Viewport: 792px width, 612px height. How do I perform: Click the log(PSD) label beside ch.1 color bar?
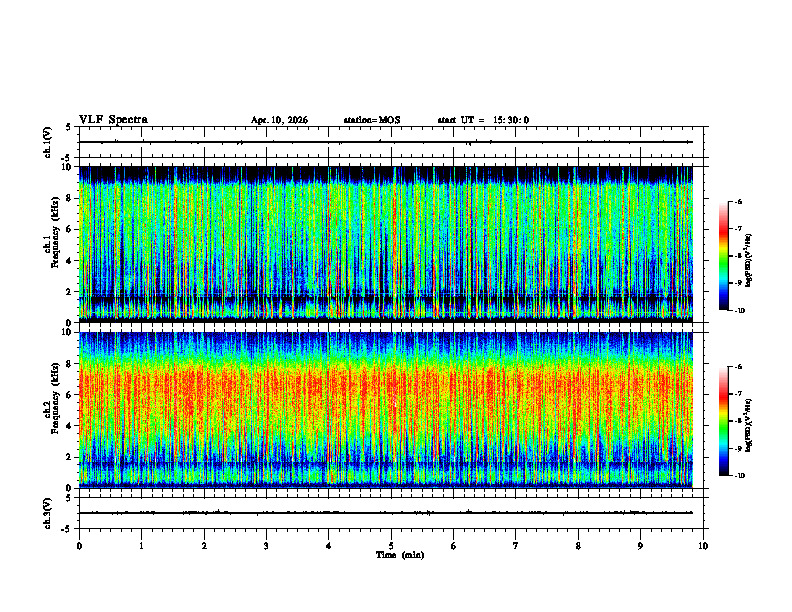click(749, 261)
